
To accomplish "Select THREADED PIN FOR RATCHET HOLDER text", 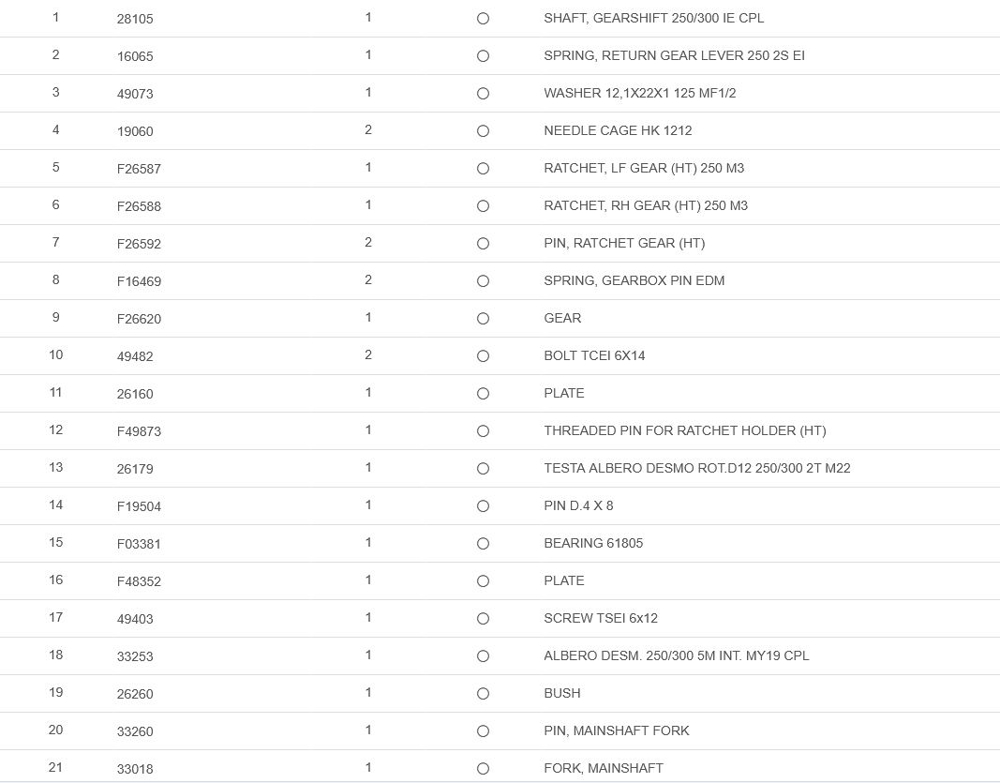I will pyautogui.click(x=685, y=431).
